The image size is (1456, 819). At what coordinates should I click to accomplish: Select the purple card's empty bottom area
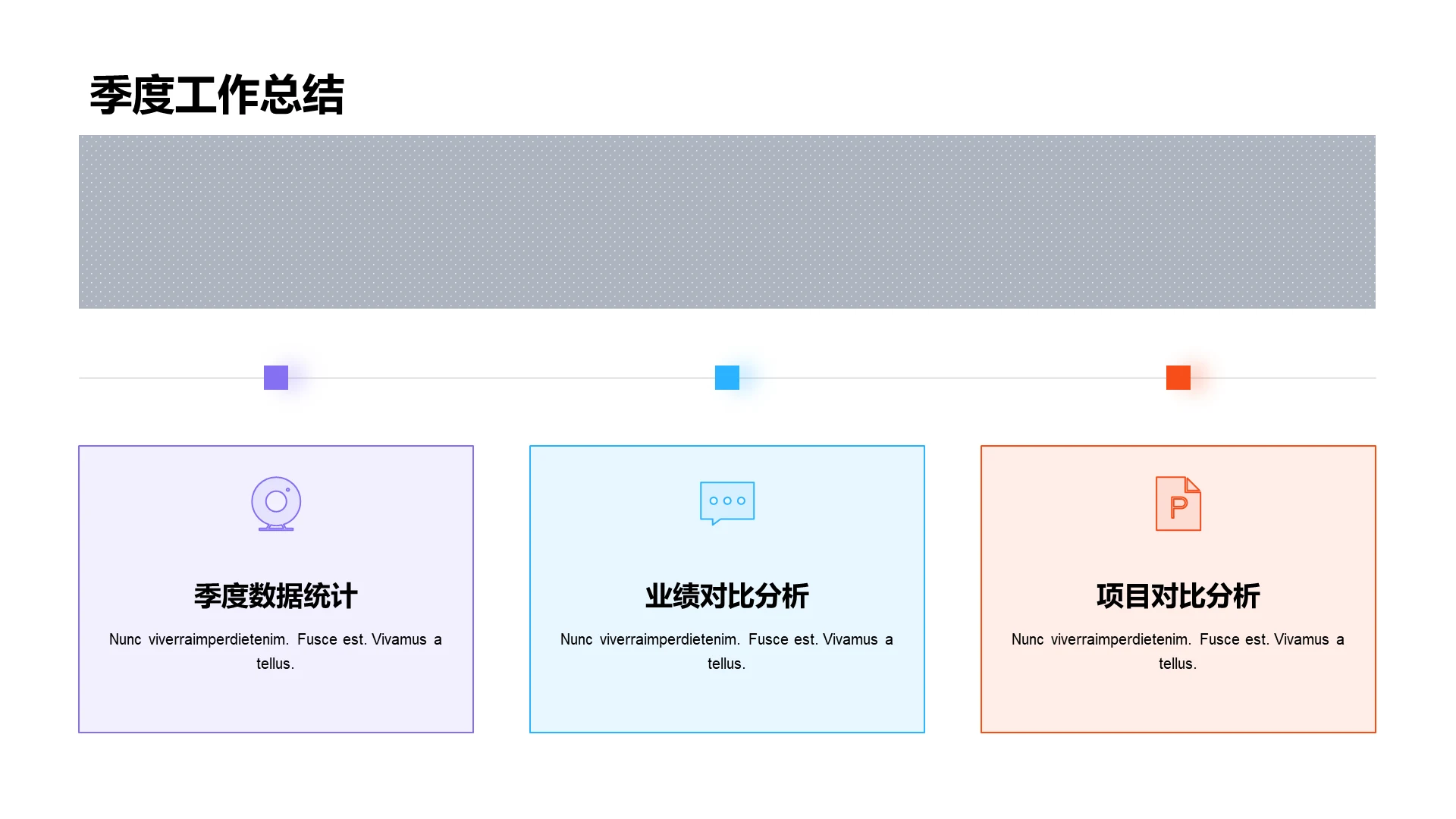tap(276, 704)
